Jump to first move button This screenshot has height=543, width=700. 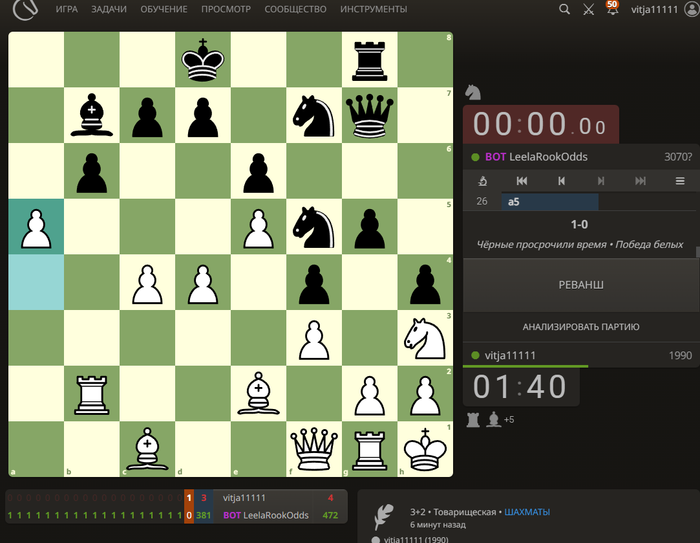pos(522,181)
